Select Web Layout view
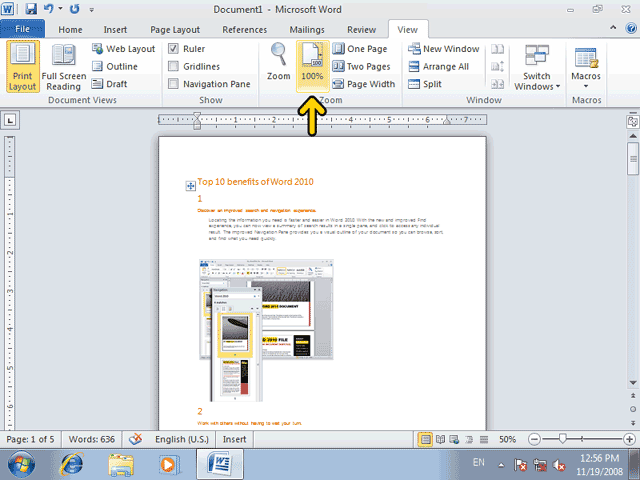 coord(123,49)
